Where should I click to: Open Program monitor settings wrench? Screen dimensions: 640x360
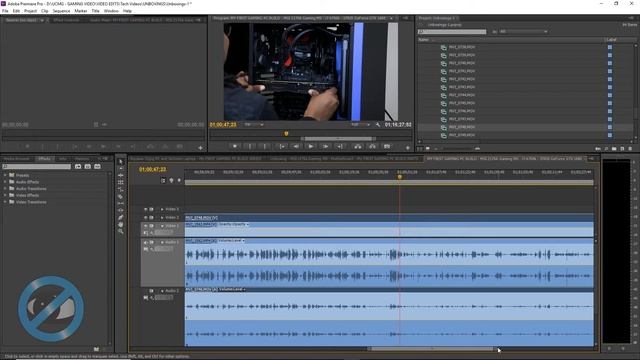point(378,124)
